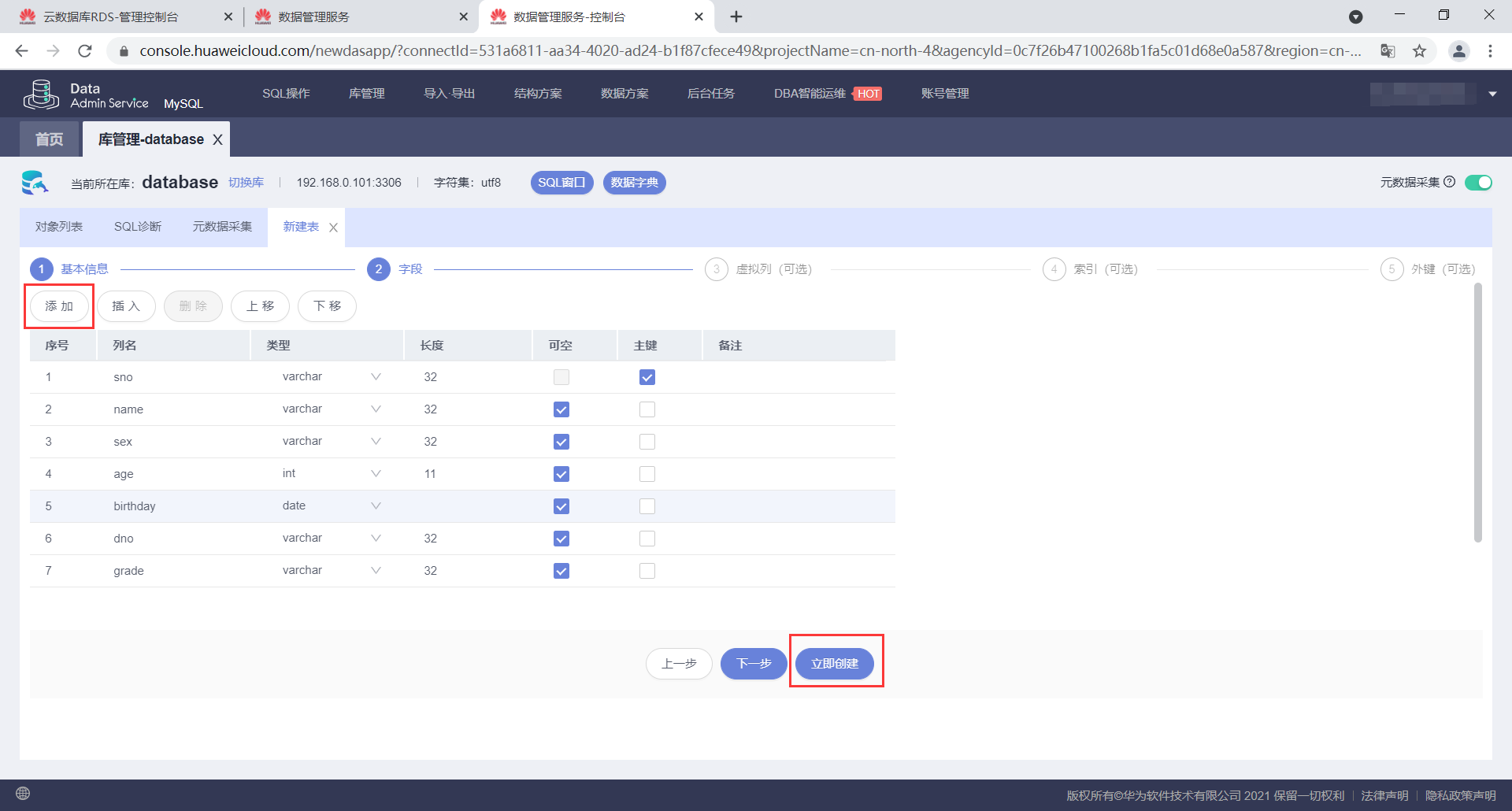Click the vertical scrollbar of the field list
The height and width of the screenshot is (811, 1512).
1478,413
